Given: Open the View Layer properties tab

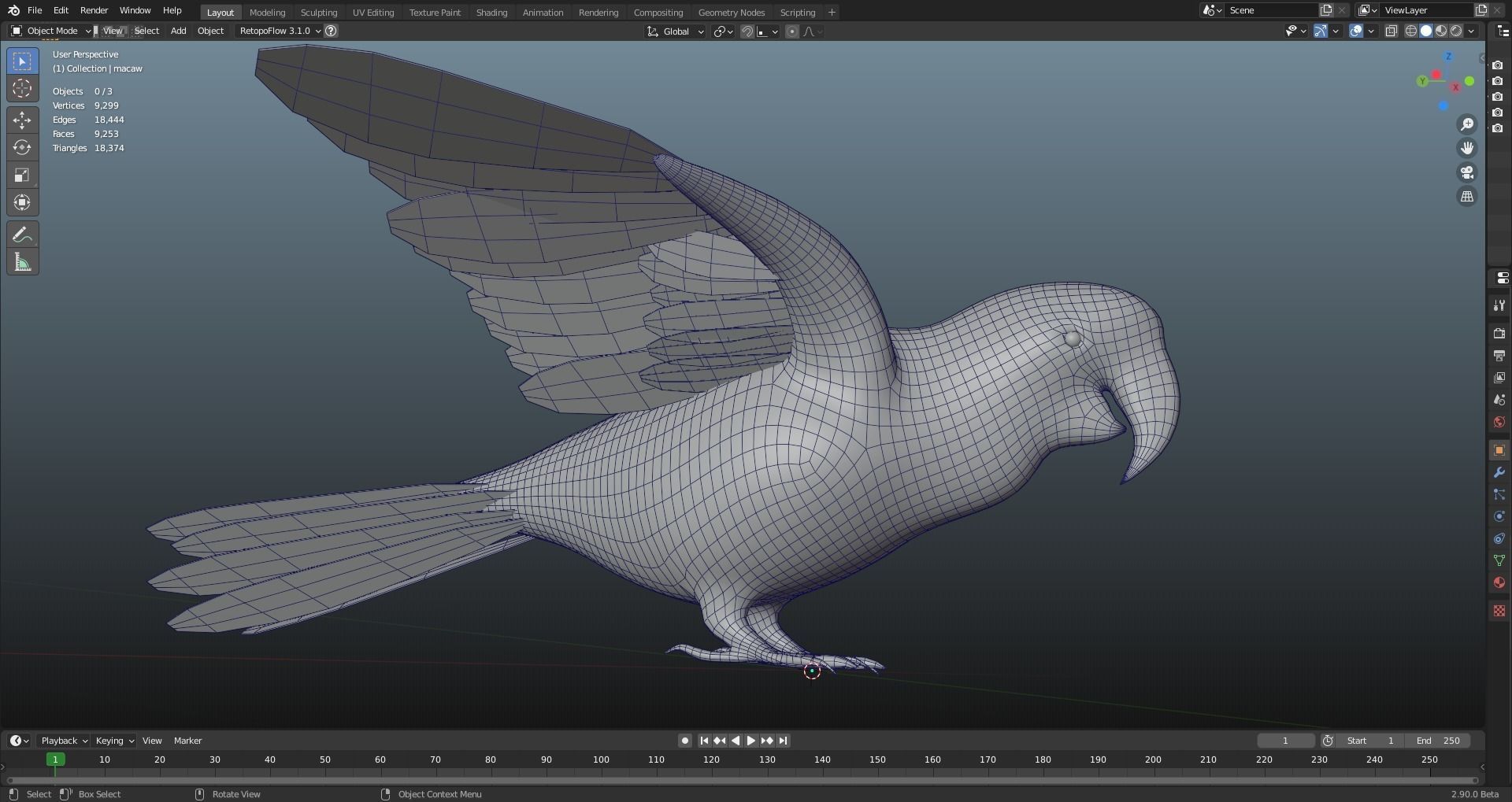Looking at the screenshot, I should tap(1499, 378).
